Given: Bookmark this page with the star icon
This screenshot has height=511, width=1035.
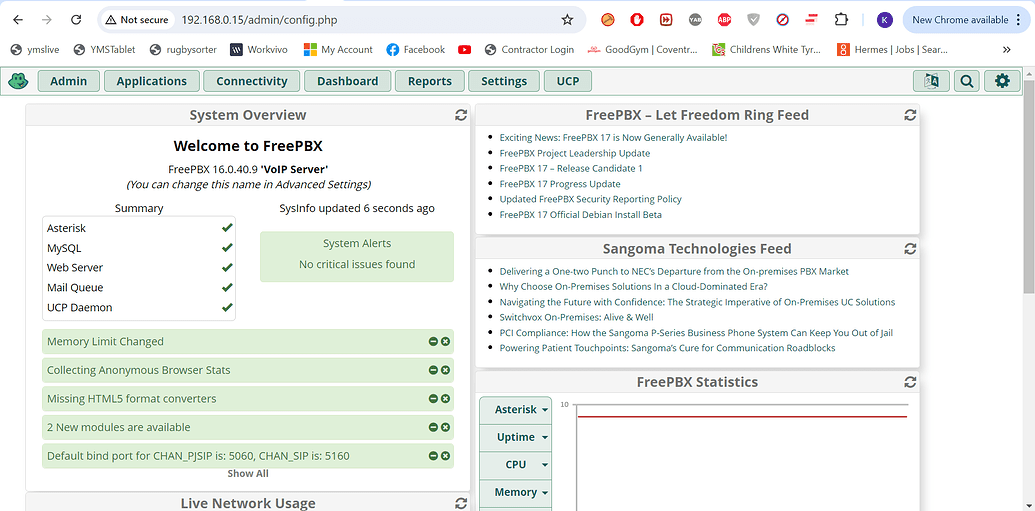Looking at the screenshot, I should pos(567,20).
